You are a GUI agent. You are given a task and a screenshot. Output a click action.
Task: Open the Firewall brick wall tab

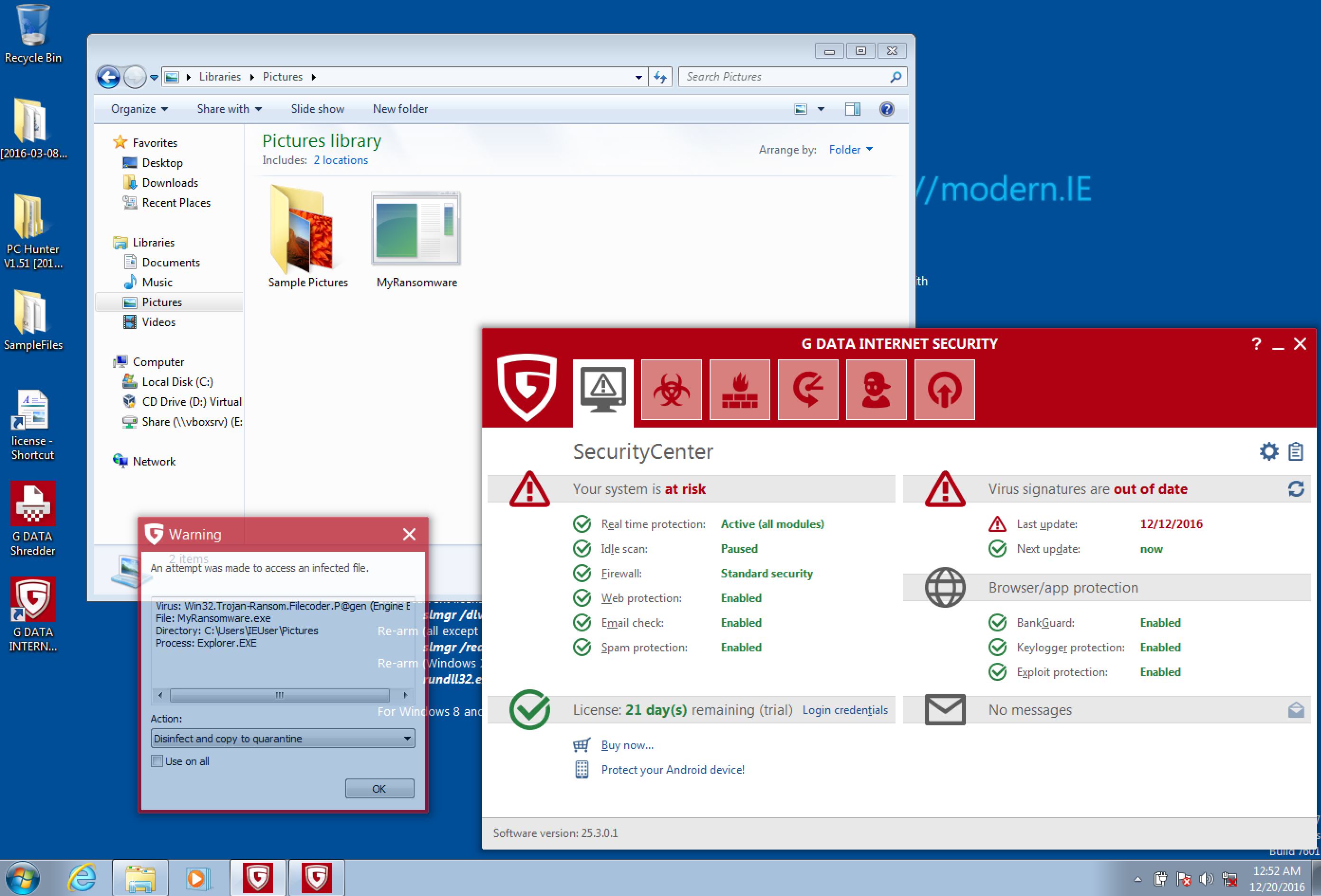coord(739,389)
